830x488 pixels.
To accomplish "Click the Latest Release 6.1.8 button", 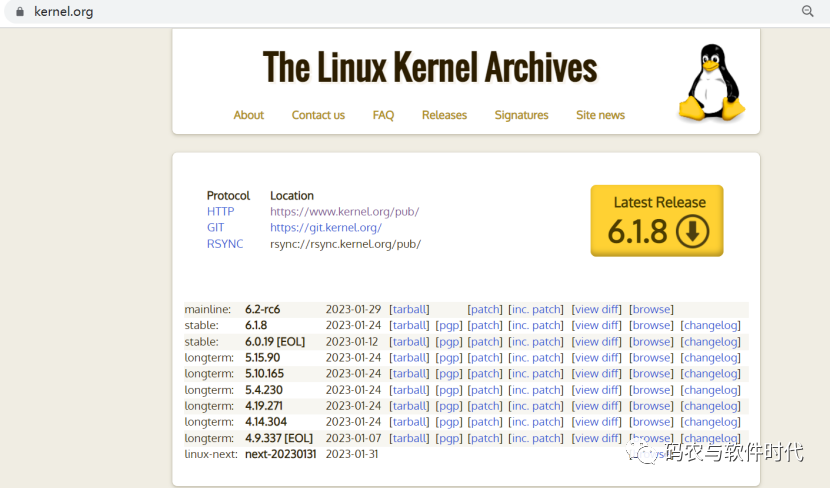I will [x=657, y=221].
